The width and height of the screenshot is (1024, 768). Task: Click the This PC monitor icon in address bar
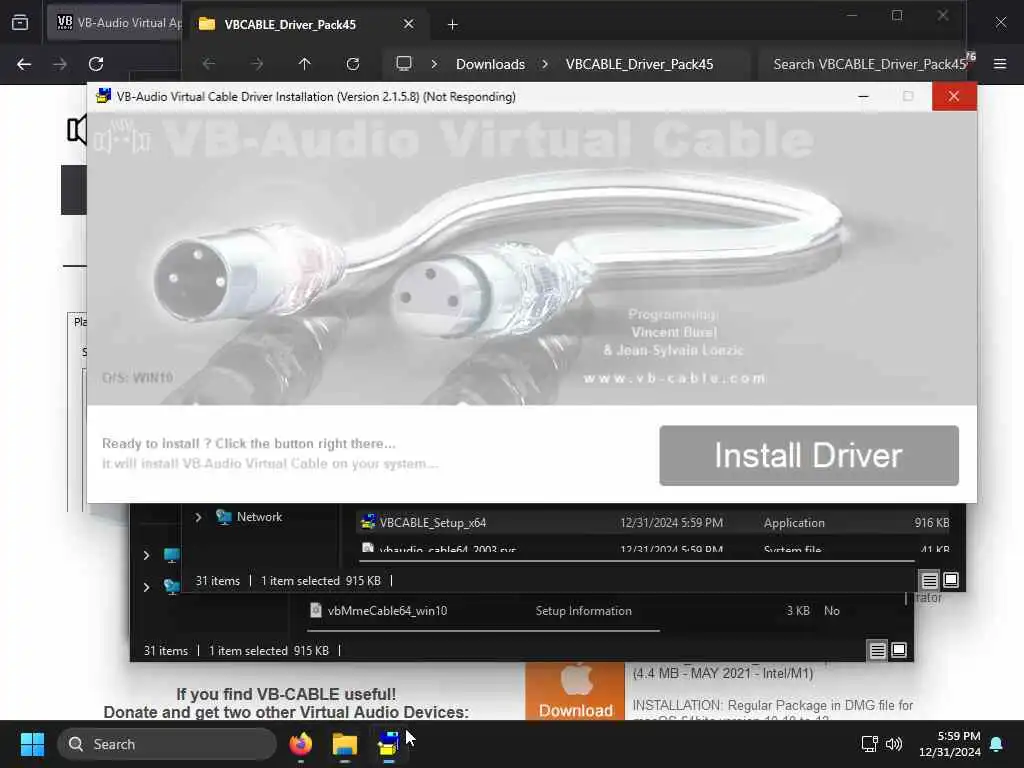tap(404, 64)
